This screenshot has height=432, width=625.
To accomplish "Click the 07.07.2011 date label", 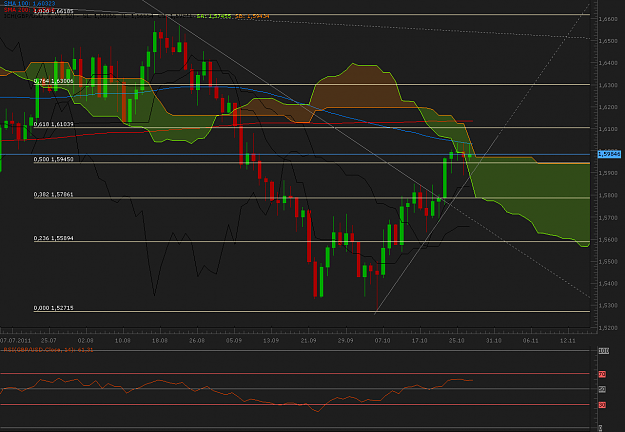I will (16, 341).
